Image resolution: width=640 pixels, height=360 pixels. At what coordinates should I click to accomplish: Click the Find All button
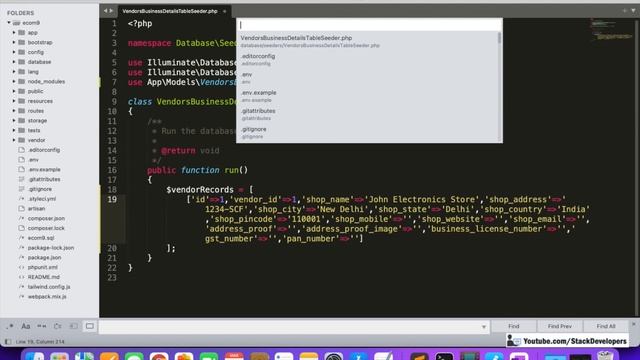click(x=606, y=326)
